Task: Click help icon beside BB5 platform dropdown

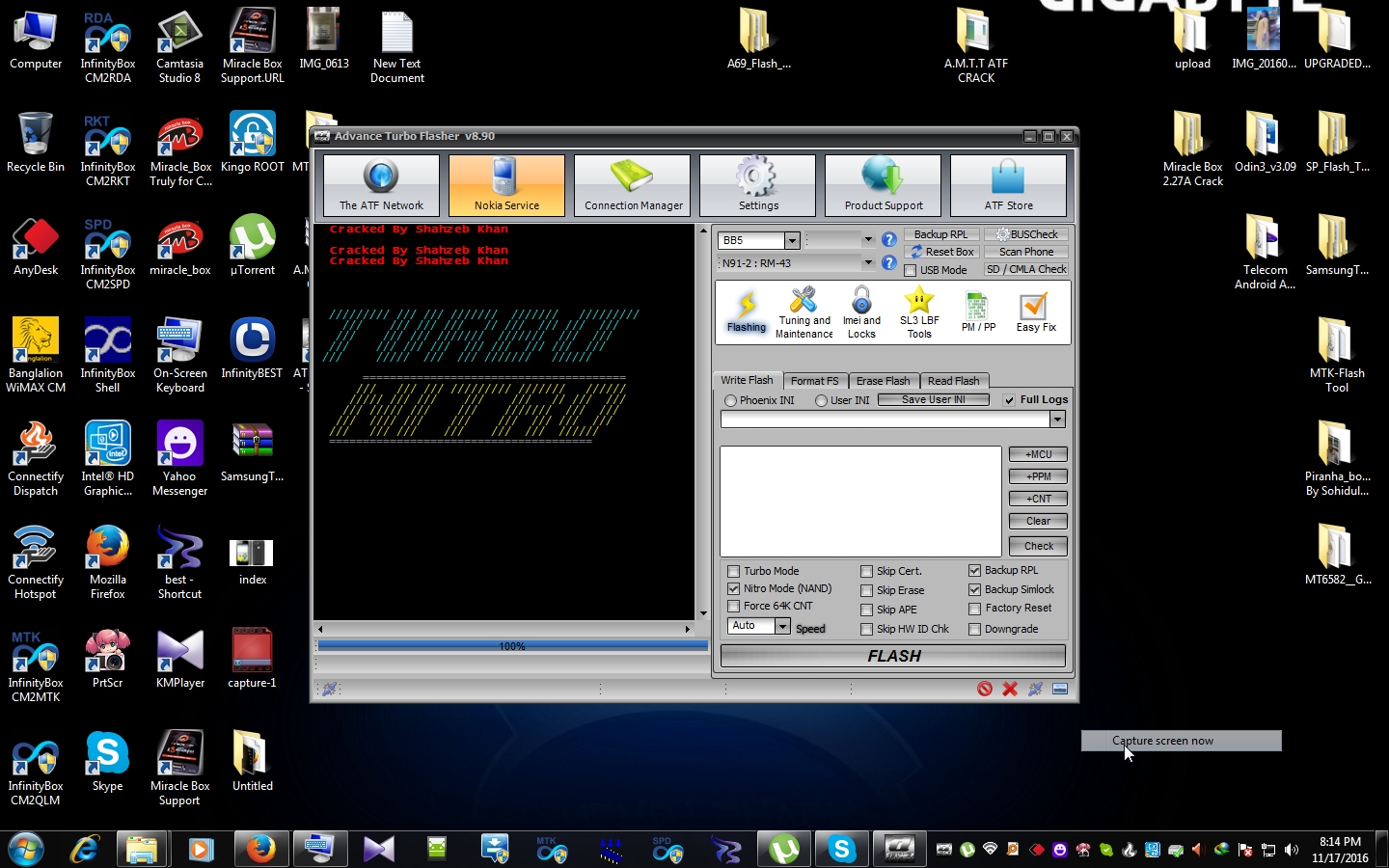Action: 889,239
